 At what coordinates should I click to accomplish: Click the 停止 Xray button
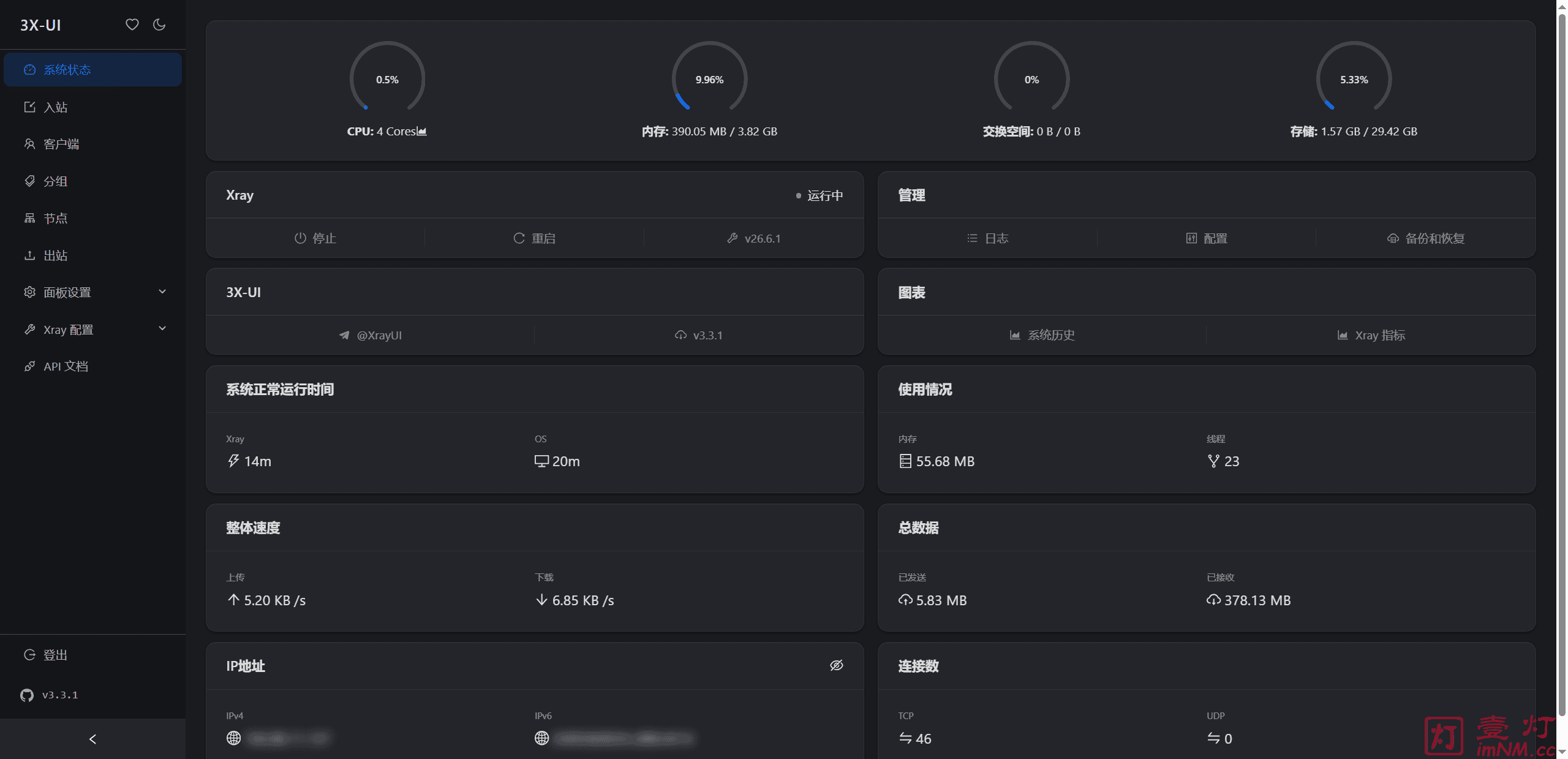(315, 238)
